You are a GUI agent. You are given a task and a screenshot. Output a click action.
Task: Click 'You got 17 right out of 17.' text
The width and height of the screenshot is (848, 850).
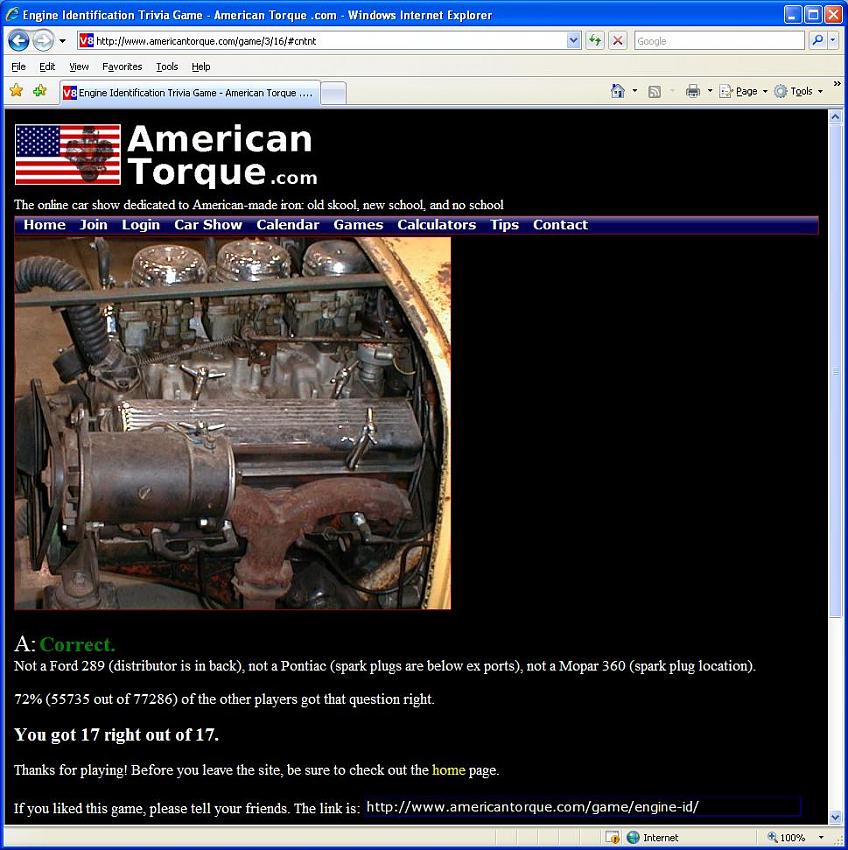pyautogui.click(x=117, y=735)
